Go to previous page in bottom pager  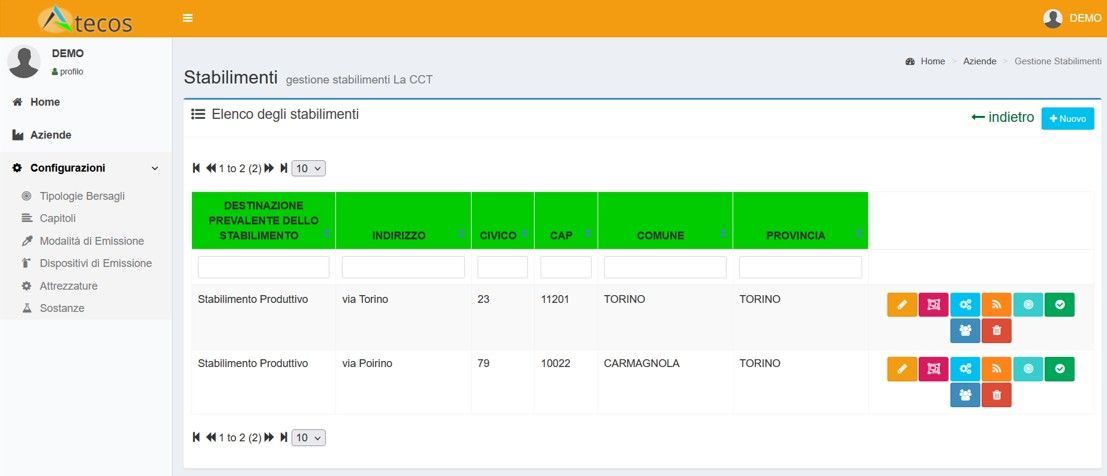[211, 437]
